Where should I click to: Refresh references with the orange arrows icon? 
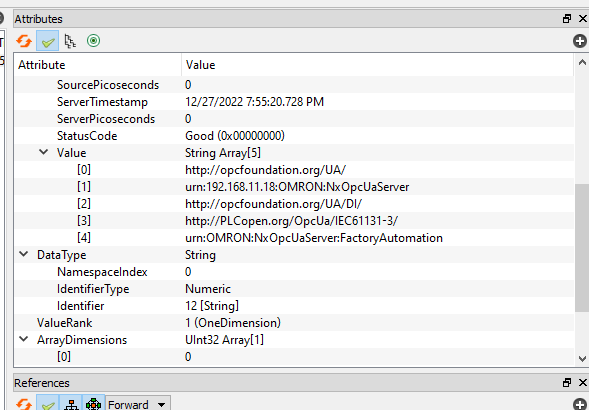tap(24, 404)
